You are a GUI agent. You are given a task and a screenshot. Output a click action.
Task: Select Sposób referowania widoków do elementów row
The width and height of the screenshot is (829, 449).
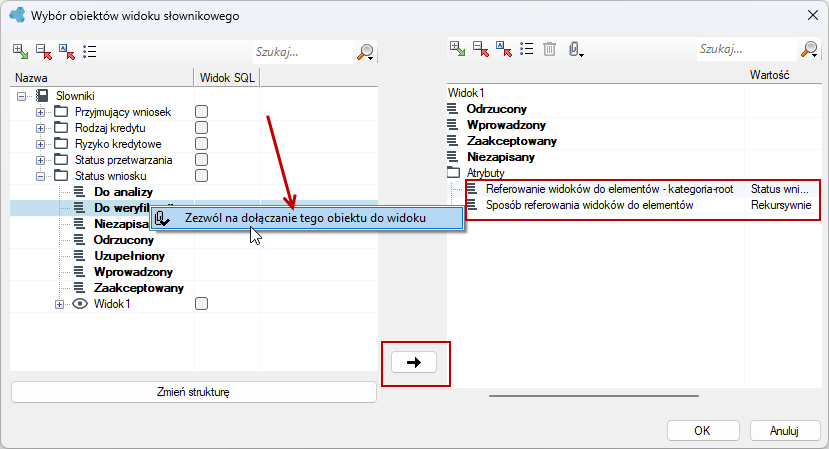pos(589,205)
